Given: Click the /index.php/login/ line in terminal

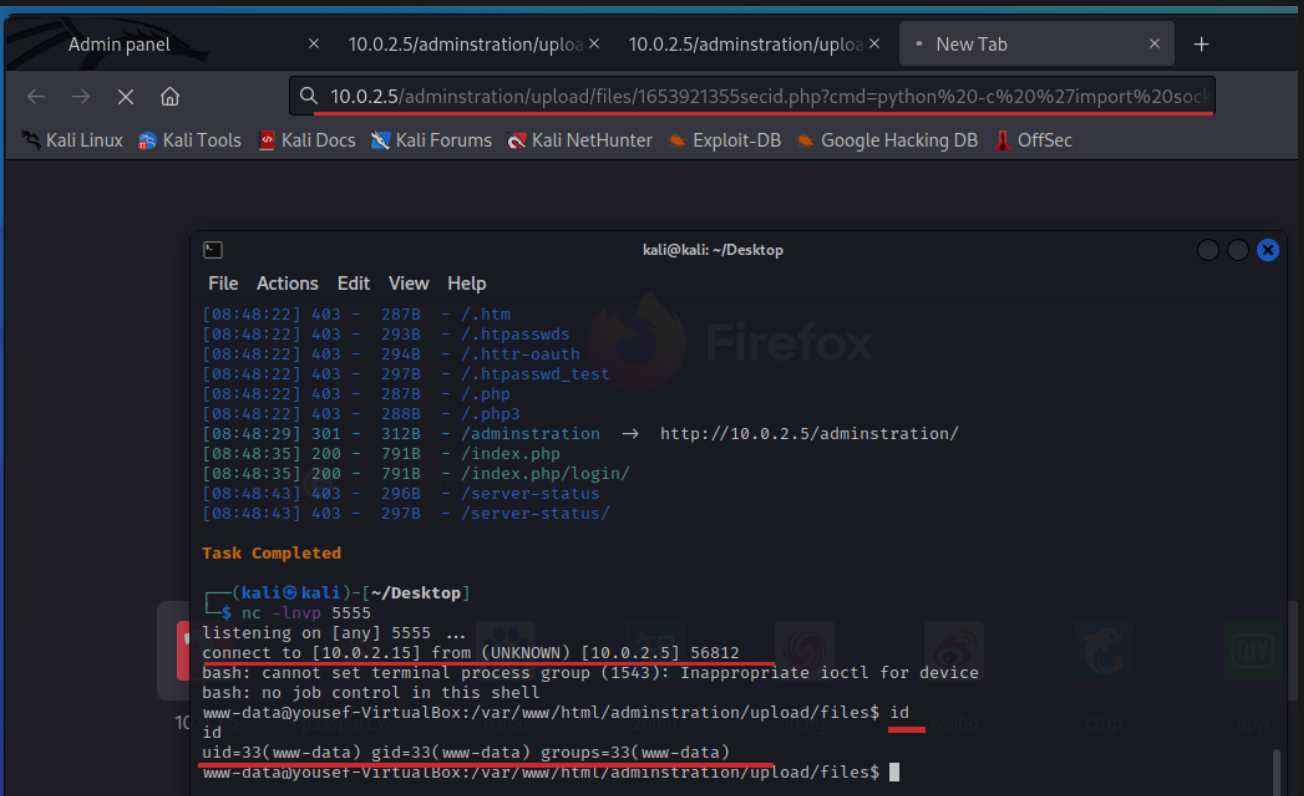Looking at the screenshot, I should pos(416,473).
